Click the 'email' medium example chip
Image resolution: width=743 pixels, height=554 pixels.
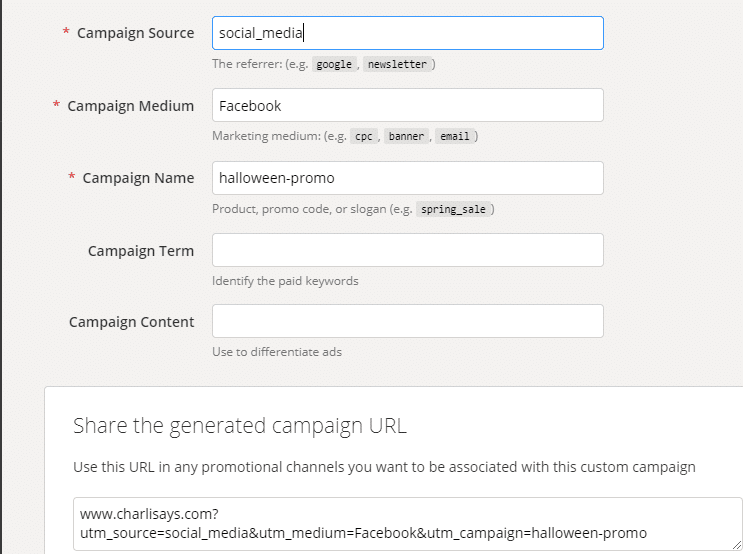(x=454, y=136)
